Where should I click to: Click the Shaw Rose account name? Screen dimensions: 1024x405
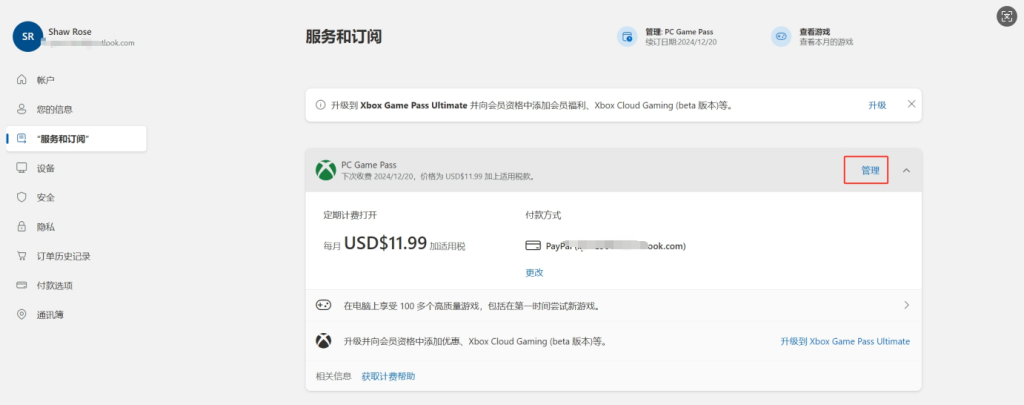(x=70, y=31)
